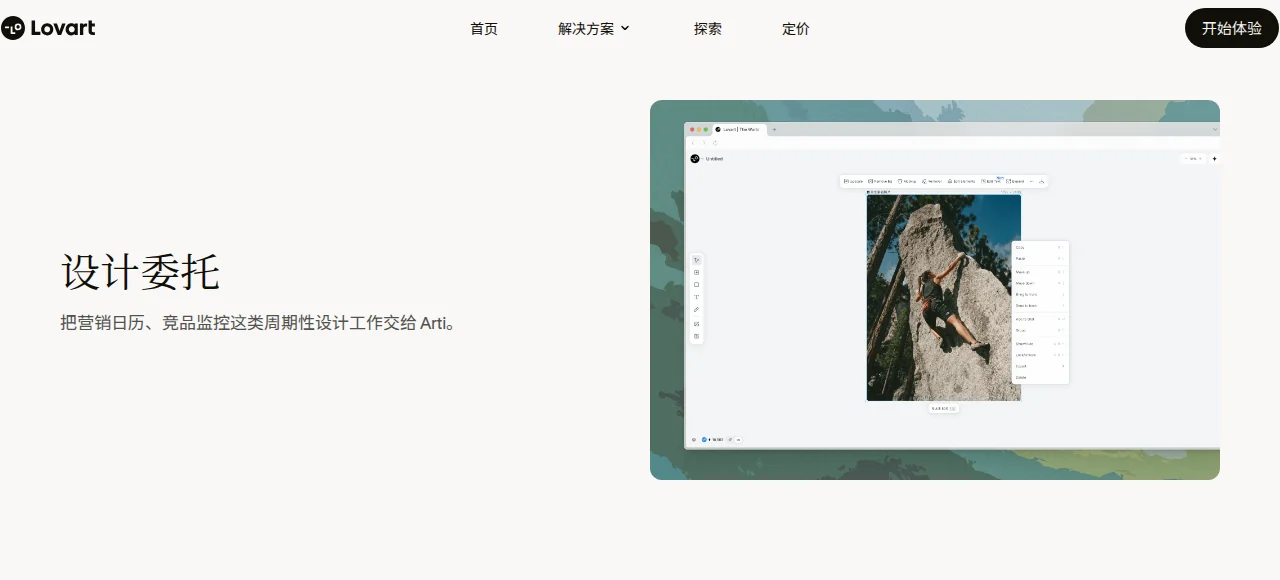
Task: Open the zoom level control in demo
Action: pyautogui.click(x=1192, y=158)
